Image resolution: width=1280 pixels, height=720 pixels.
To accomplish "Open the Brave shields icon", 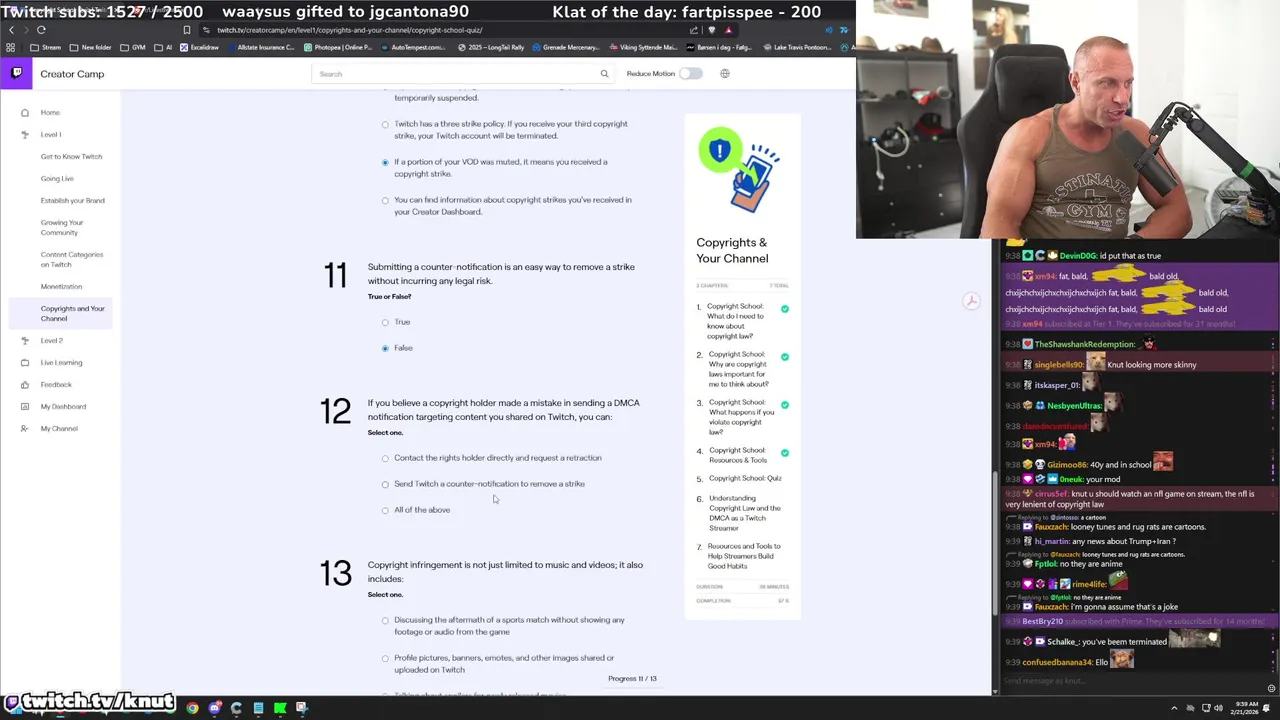I will click(712, 30).
